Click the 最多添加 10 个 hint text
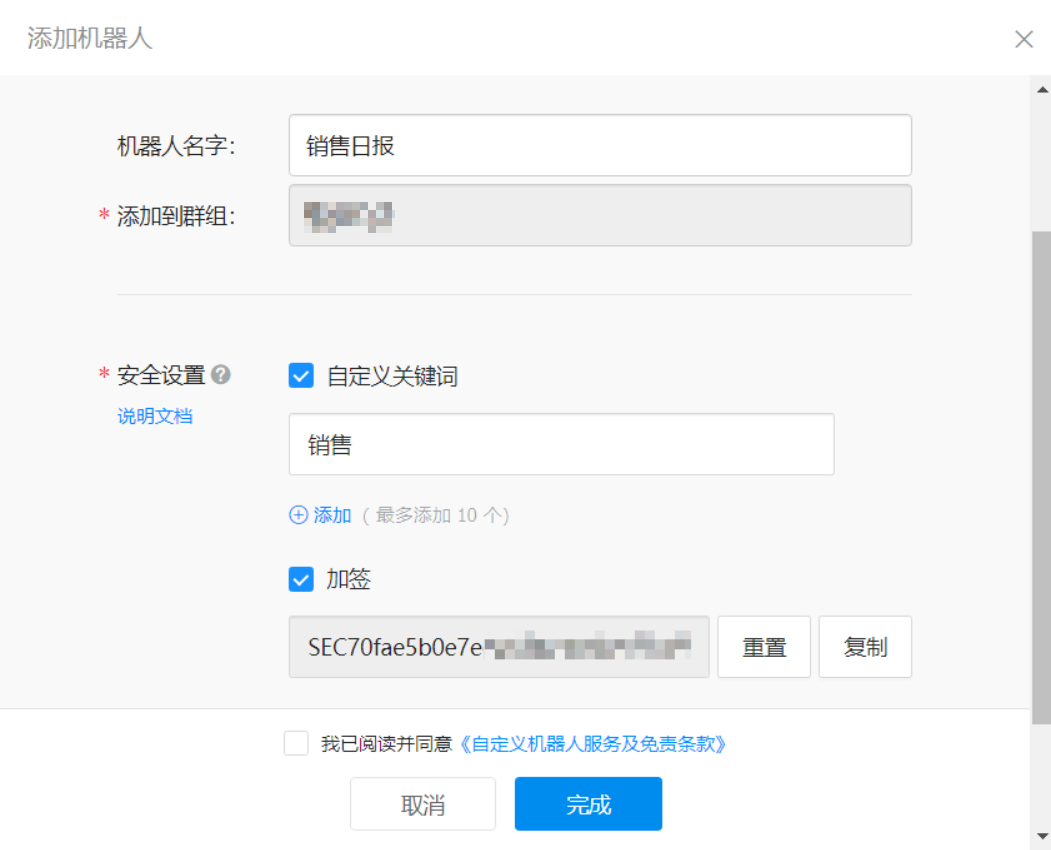The height and width of the screenshot is (850, 1051). tap(436, 515)
